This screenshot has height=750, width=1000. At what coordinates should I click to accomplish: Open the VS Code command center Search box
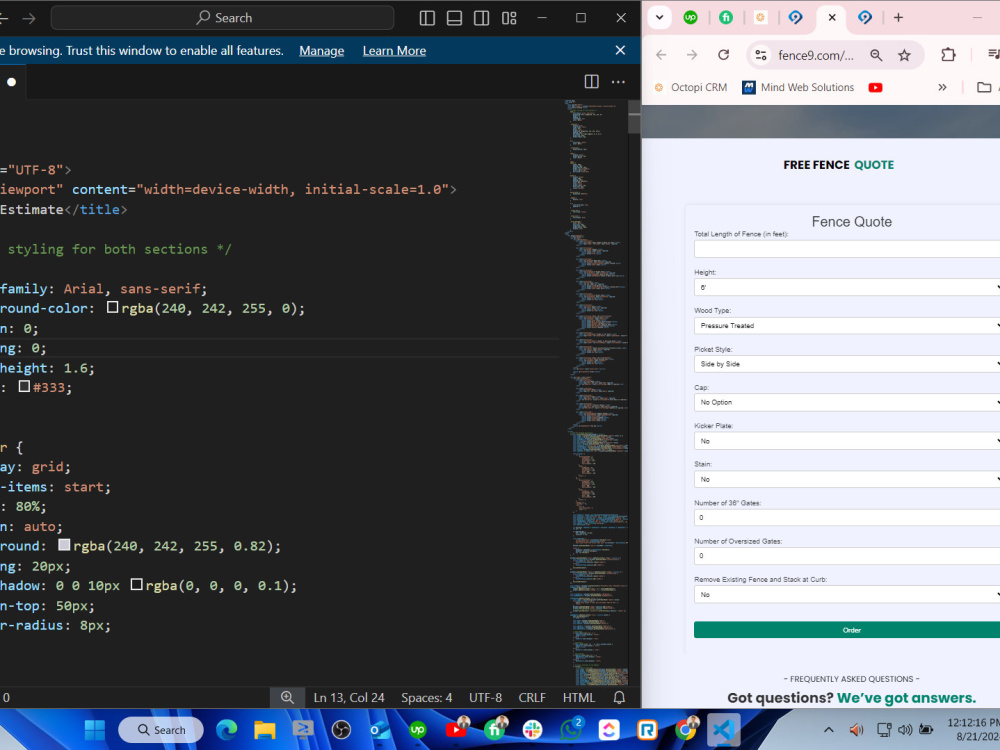coord(223,18)
